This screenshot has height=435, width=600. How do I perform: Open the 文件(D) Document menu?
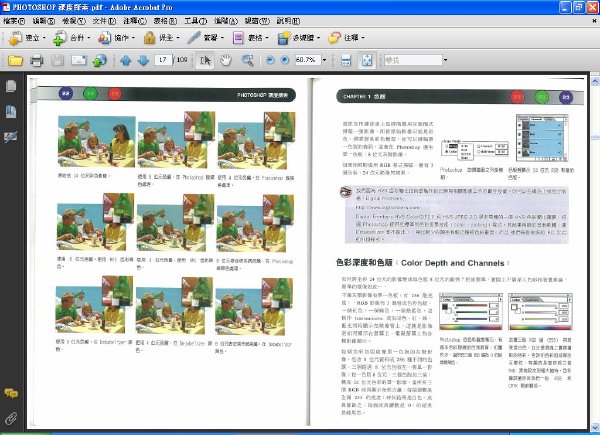104,21
